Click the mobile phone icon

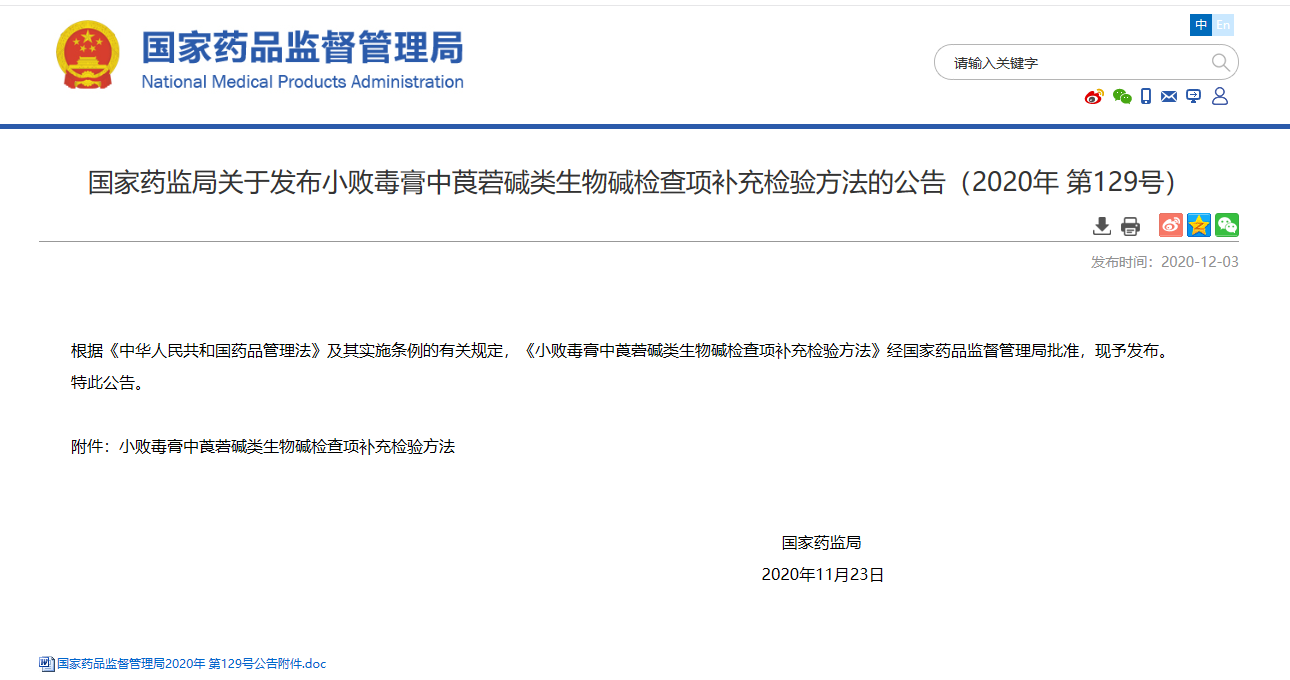[1146, 97]
